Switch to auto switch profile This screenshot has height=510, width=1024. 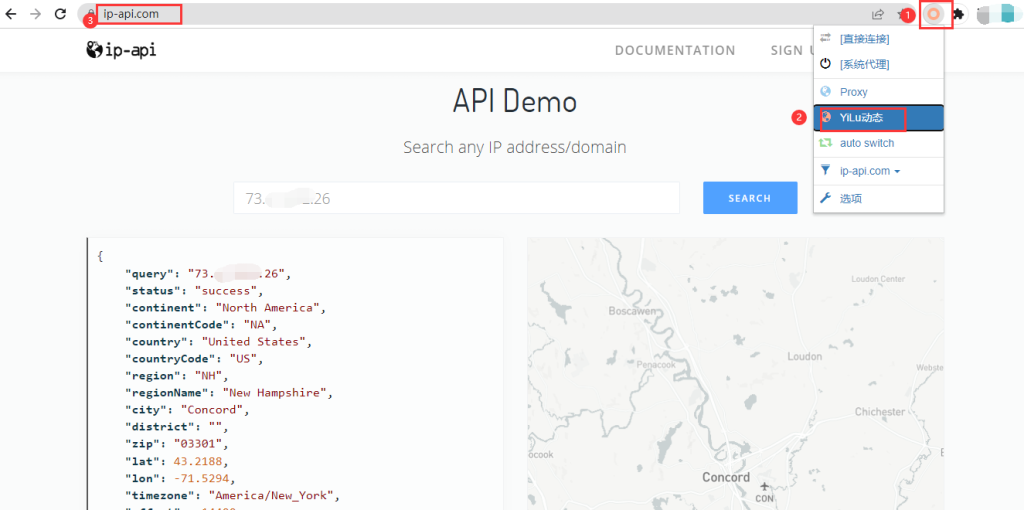pyautogui.click(x=878, y=143)
